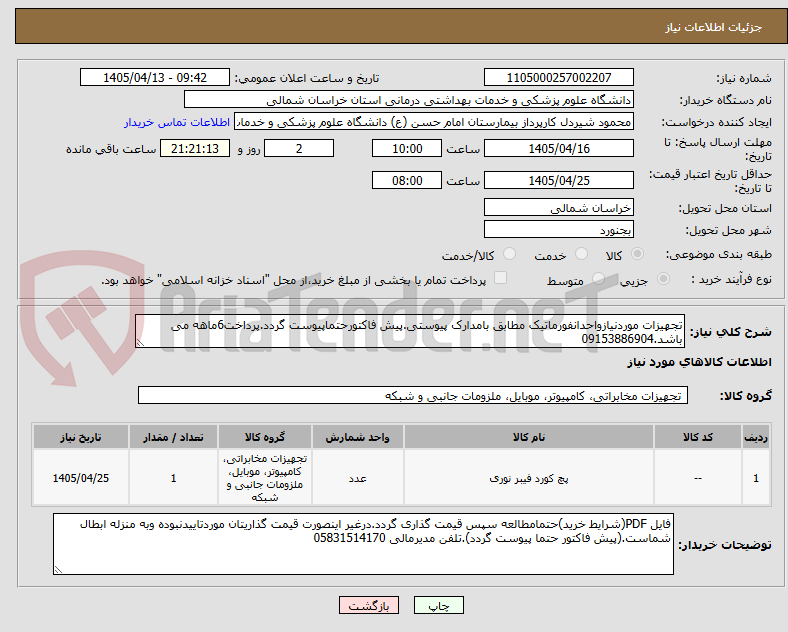Select the خدمت radio button
The height and width of the screenshot is (632, 788).
pos(581,254)
